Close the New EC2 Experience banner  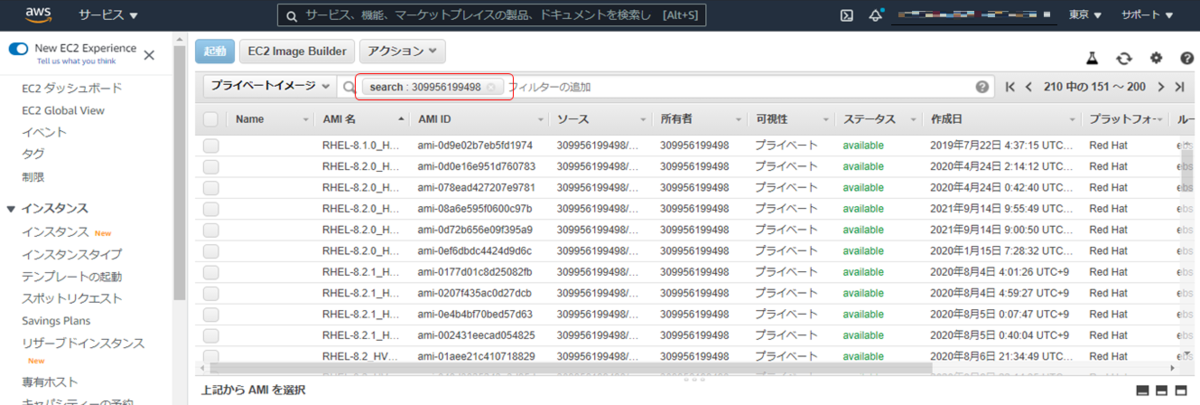tap(149, 55)
